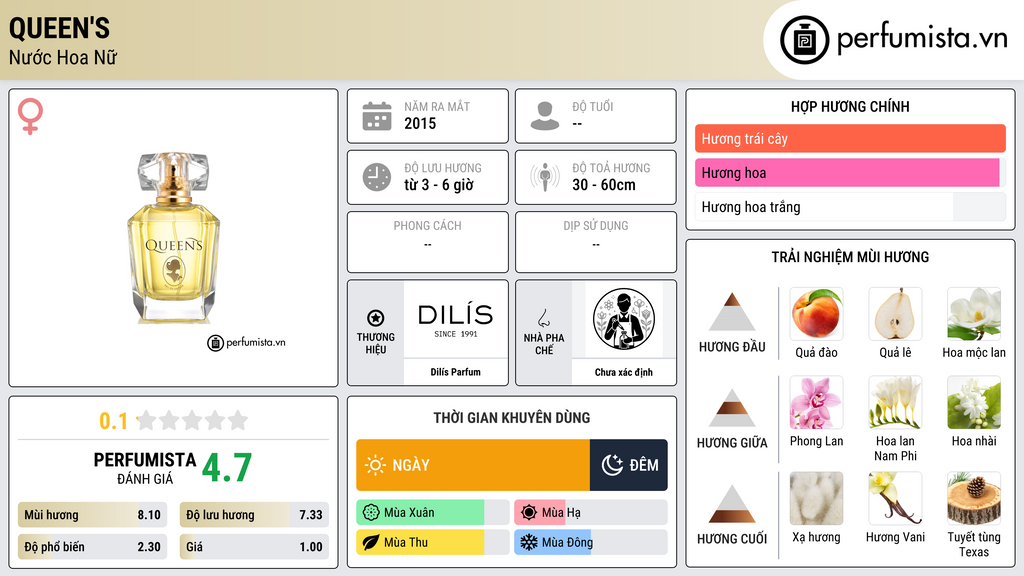Click the nose icon above Nhà pha chế
The image size is (1024, 576).
543,318
